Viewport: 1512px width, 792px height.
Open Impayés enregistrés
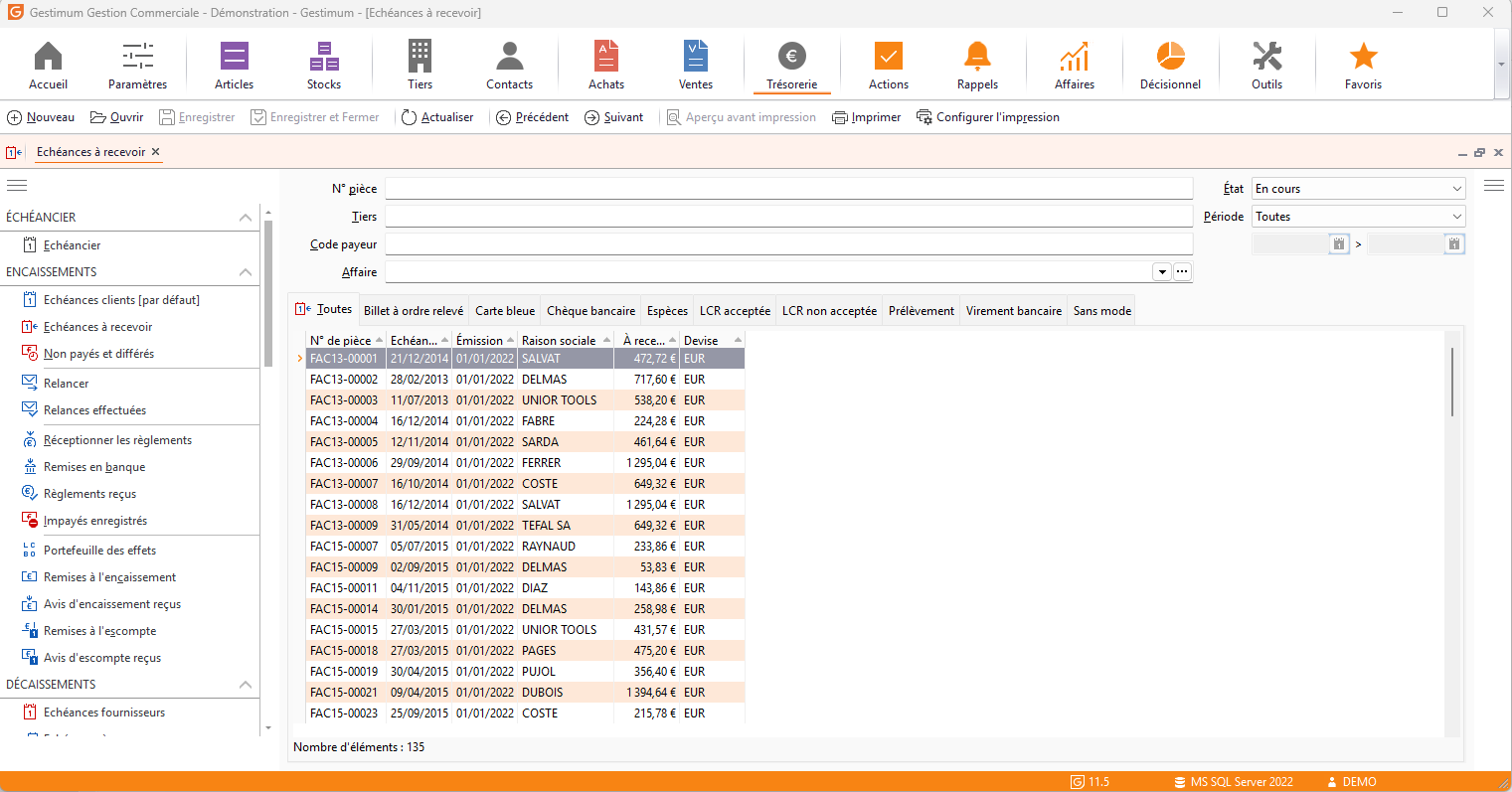pos(94,521)
